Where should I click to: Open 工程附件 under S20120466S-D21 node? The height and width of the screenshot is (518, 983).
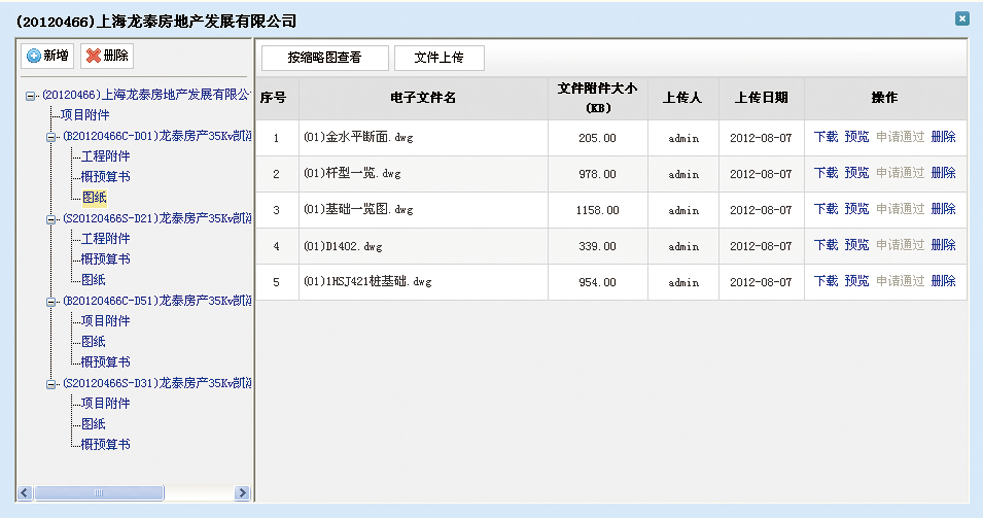coord(105,239)
